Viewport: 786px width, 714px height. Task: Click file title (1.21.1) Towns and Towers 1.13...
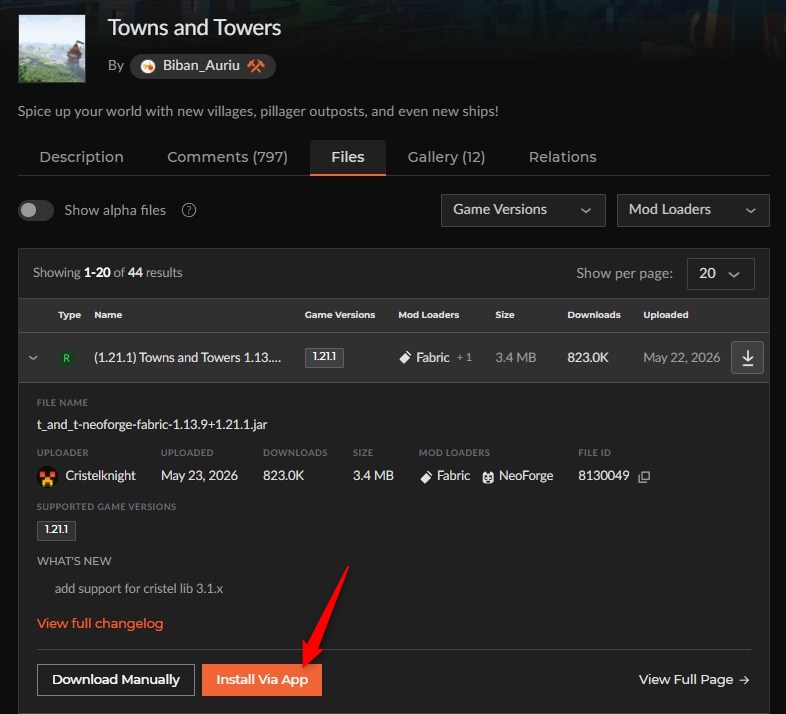click(x=187, y=358)
